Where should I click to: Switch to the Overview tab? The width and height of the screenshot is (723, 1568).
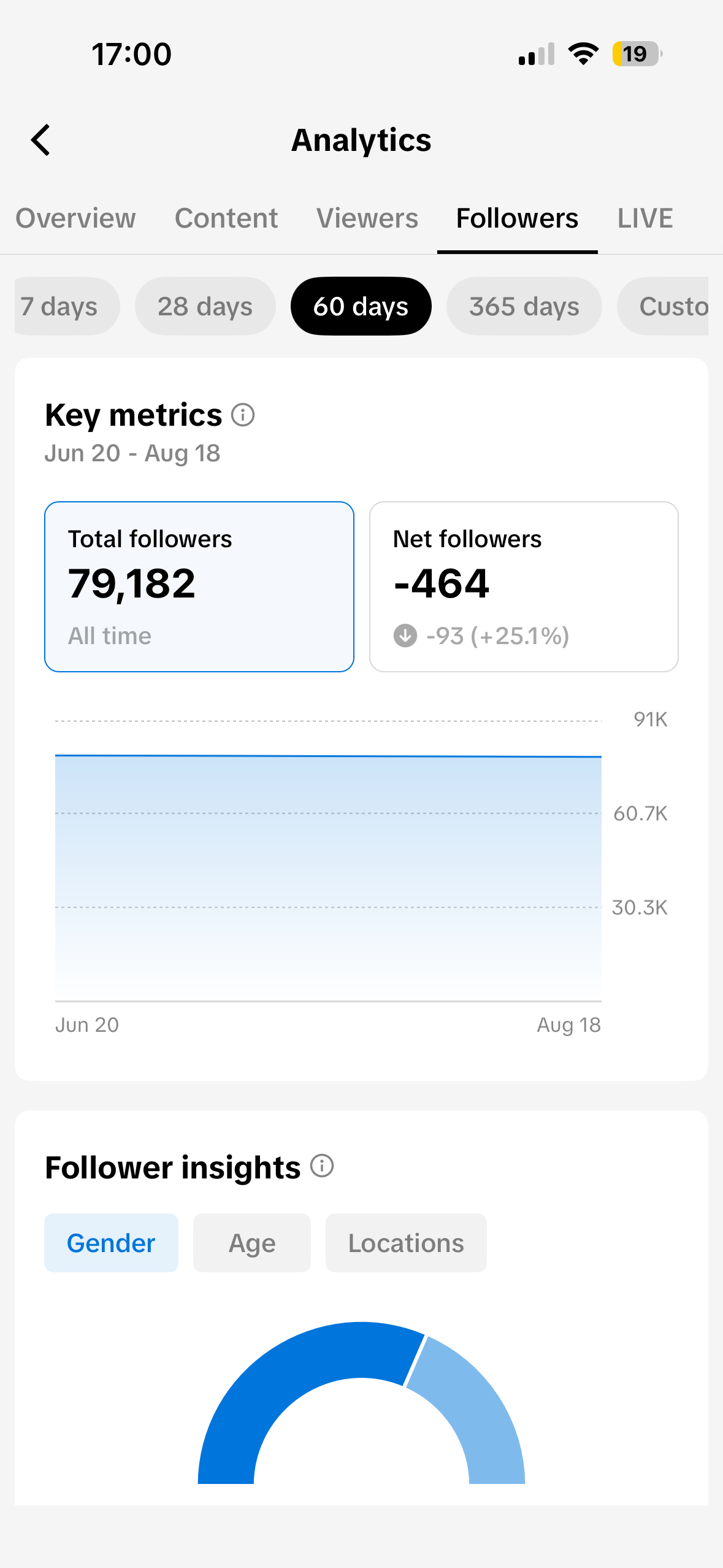(x=75, y=218)
